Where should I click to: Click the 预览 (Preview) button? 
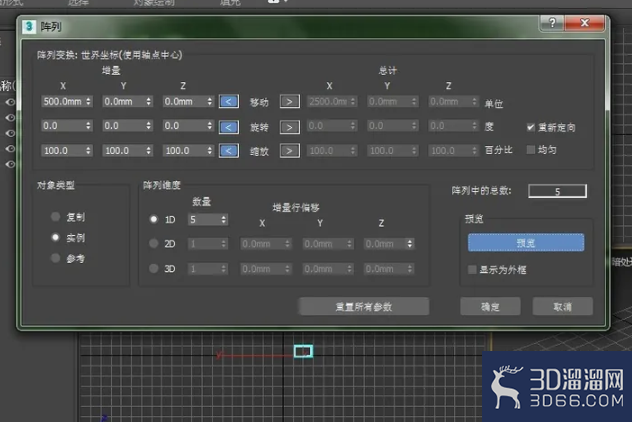click(526, 243)
